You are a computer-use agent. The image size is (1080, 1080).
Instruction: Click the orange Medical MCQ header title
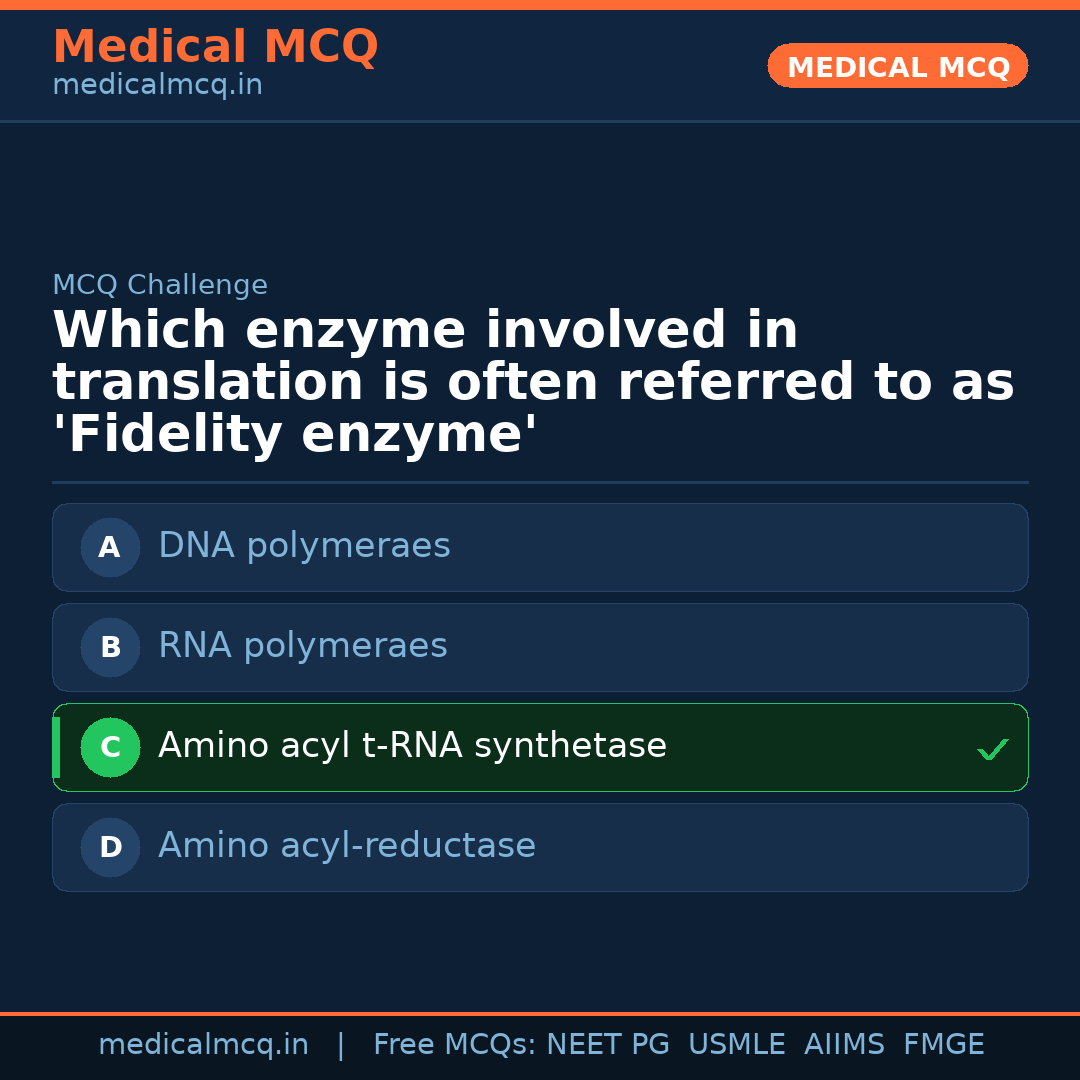[x=215, y=47]
